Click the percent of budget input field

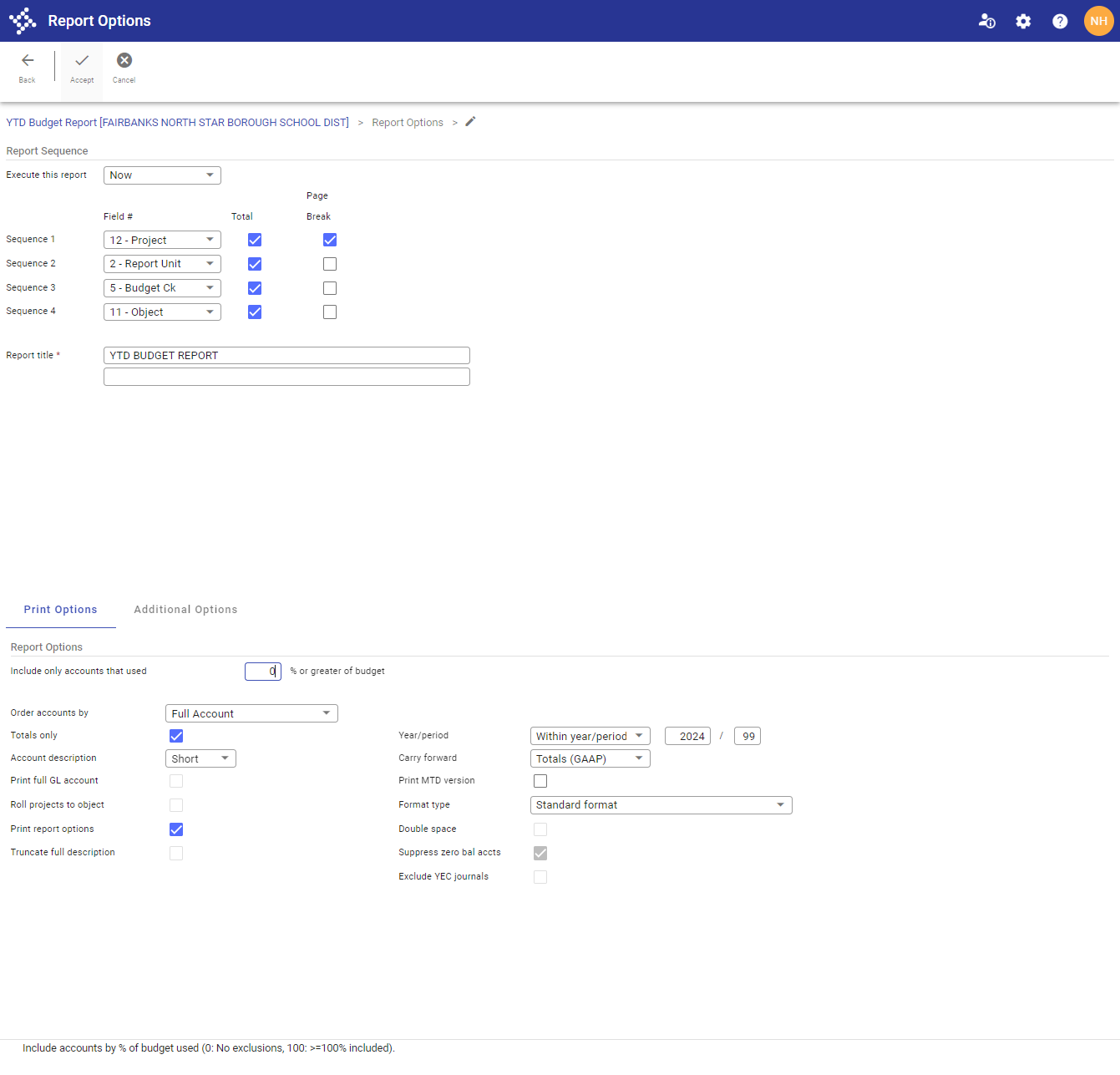(263, 672)
